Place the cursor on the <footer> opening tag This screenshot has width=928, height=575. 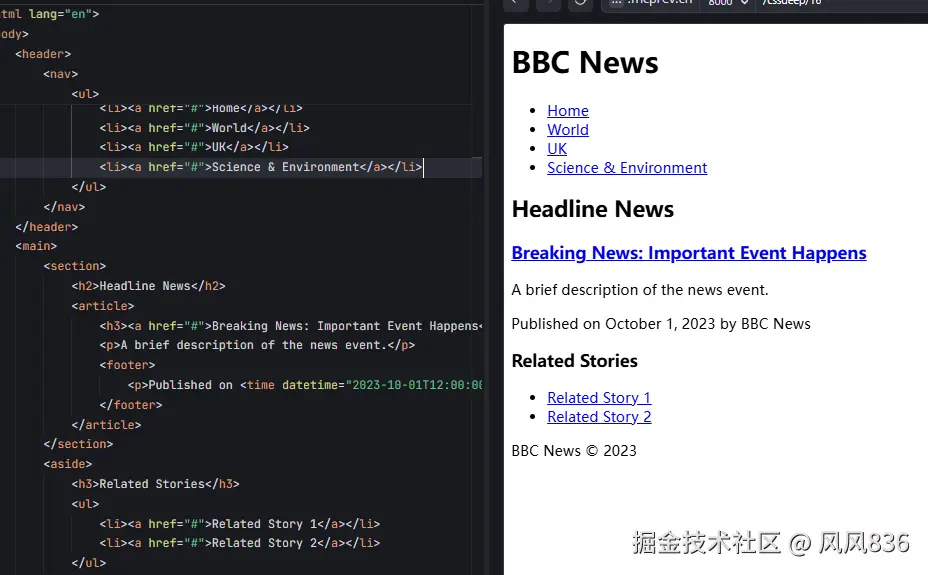click(127, 365)
